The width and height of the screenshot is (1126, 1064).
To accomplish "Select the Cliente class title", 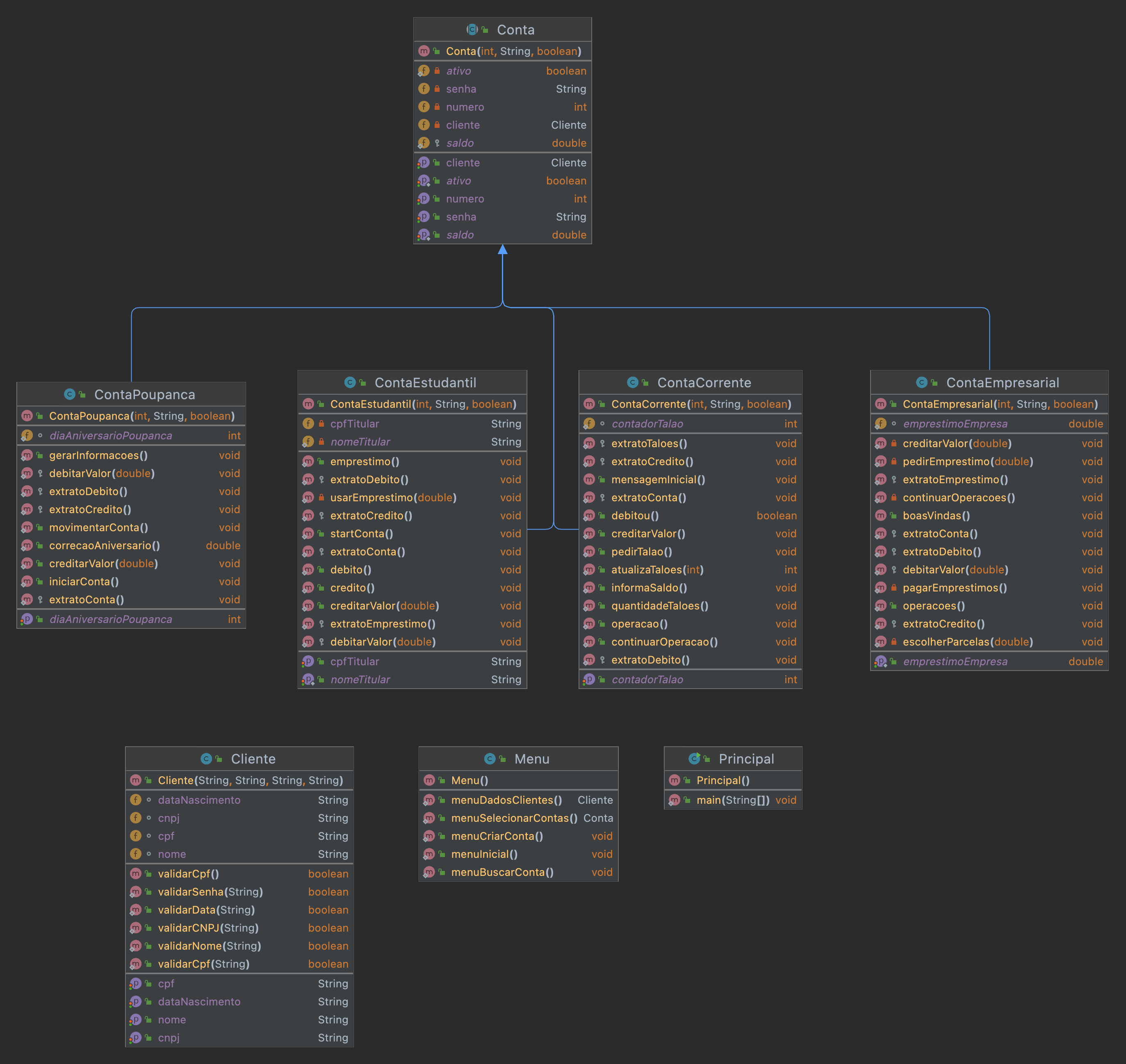I will 253,758.
